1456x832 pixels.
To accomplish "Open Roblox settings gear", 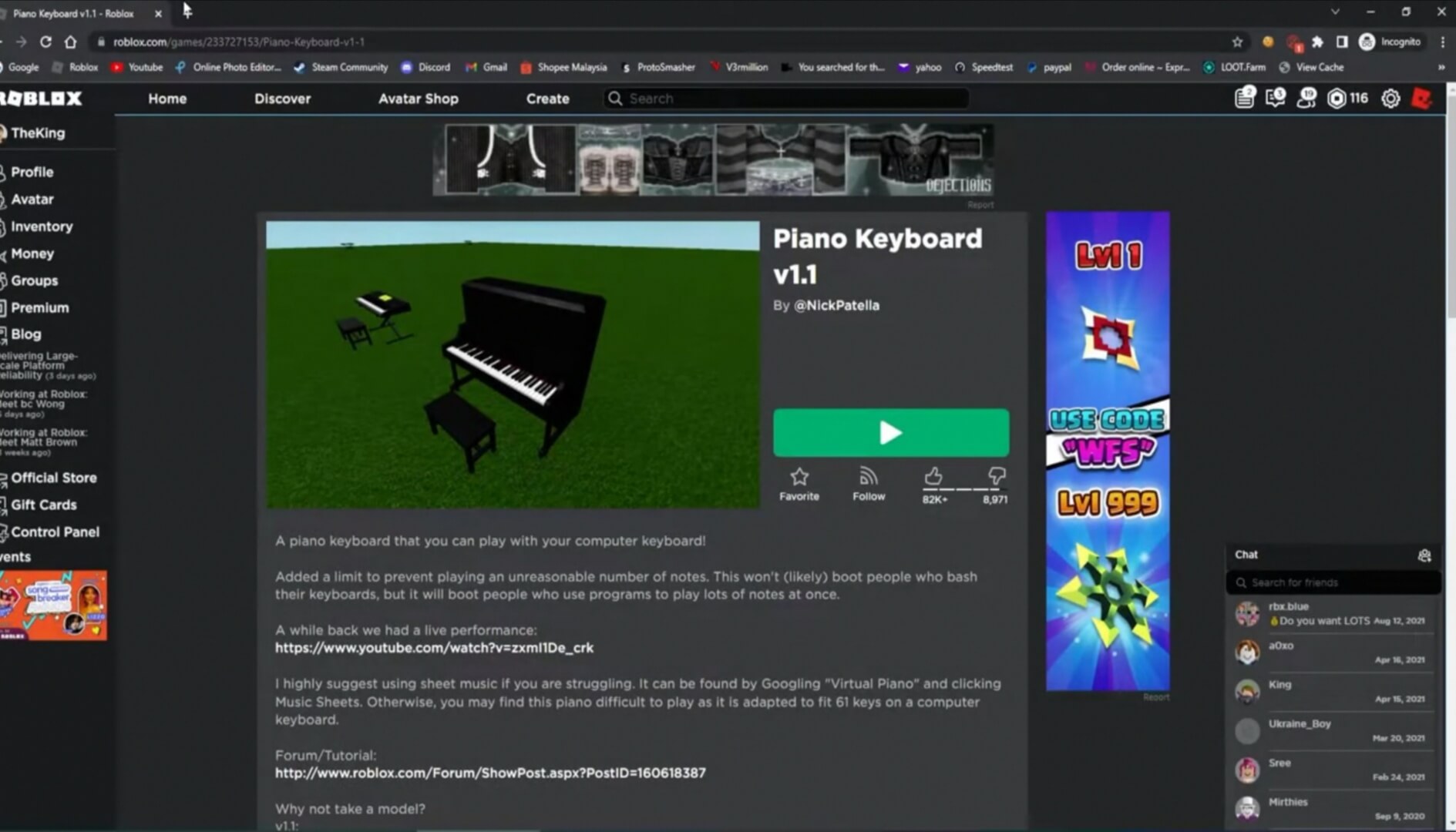I will 1390,99.
